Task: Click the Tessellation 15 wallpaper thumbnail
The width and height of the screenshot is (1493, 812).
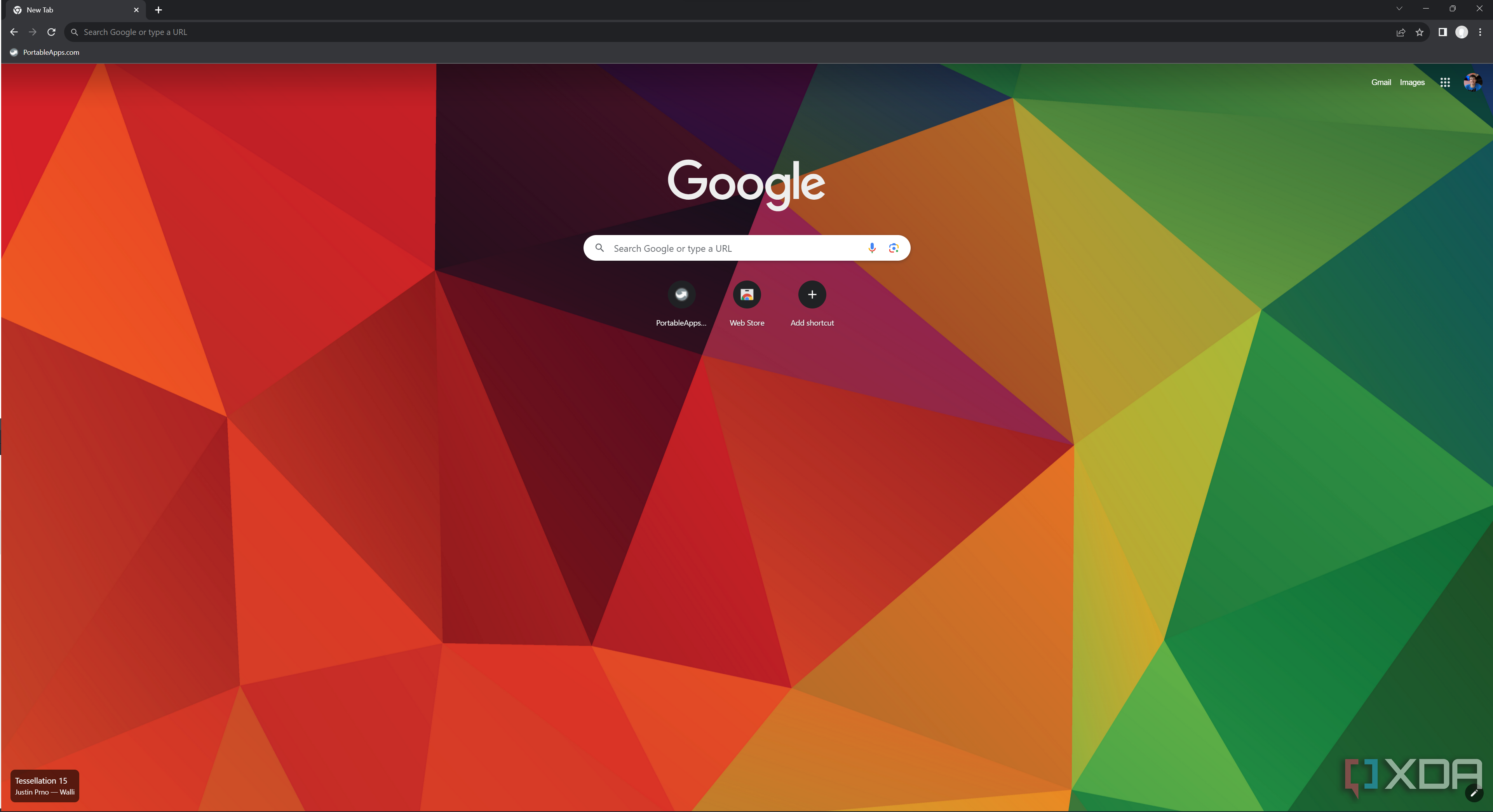Action: click(x=44, y=786)
